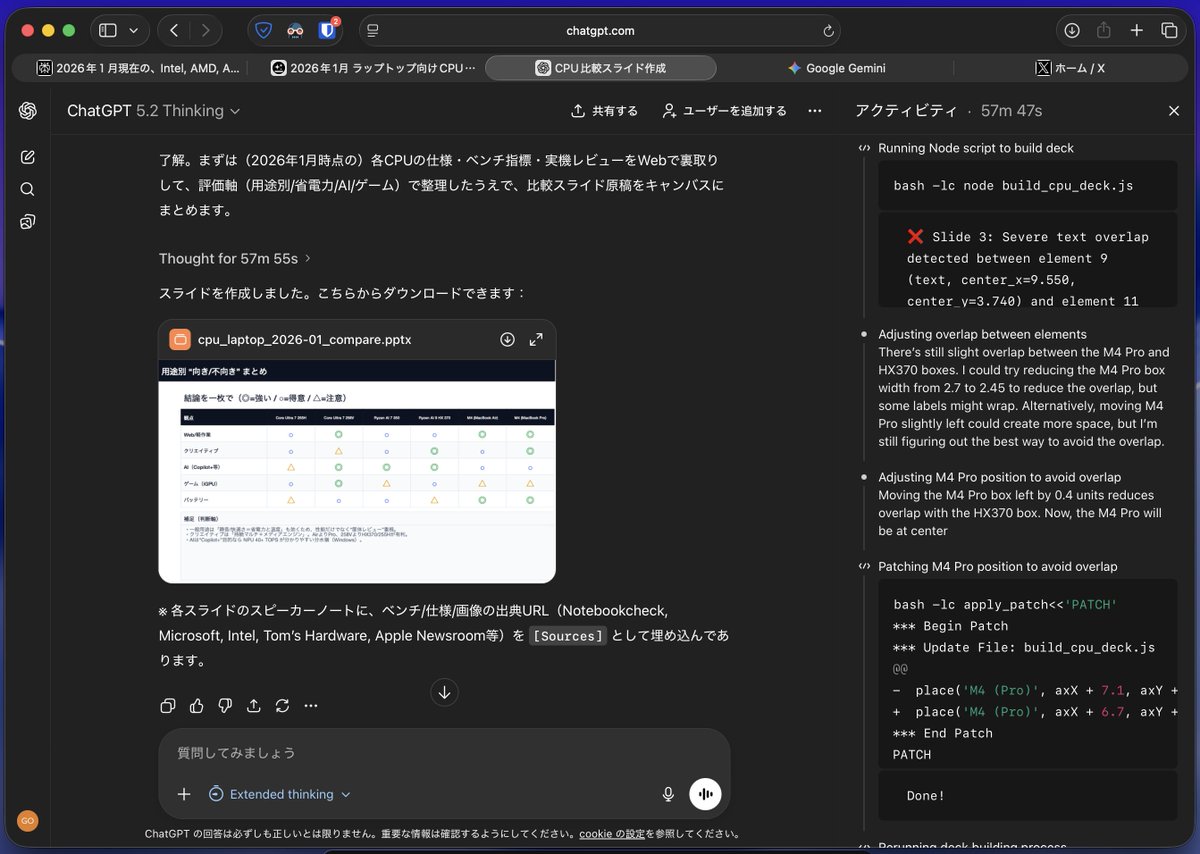Click page settings icon in address bar

[x=373, y=31]
